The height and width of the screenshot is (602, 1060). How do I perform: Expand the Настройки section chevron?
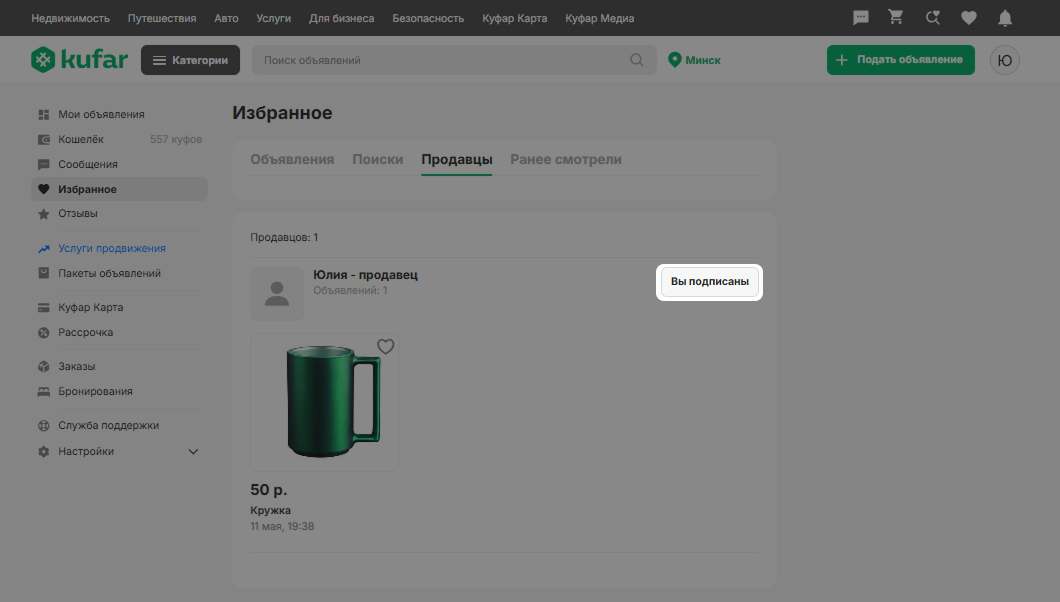[193, 451]
